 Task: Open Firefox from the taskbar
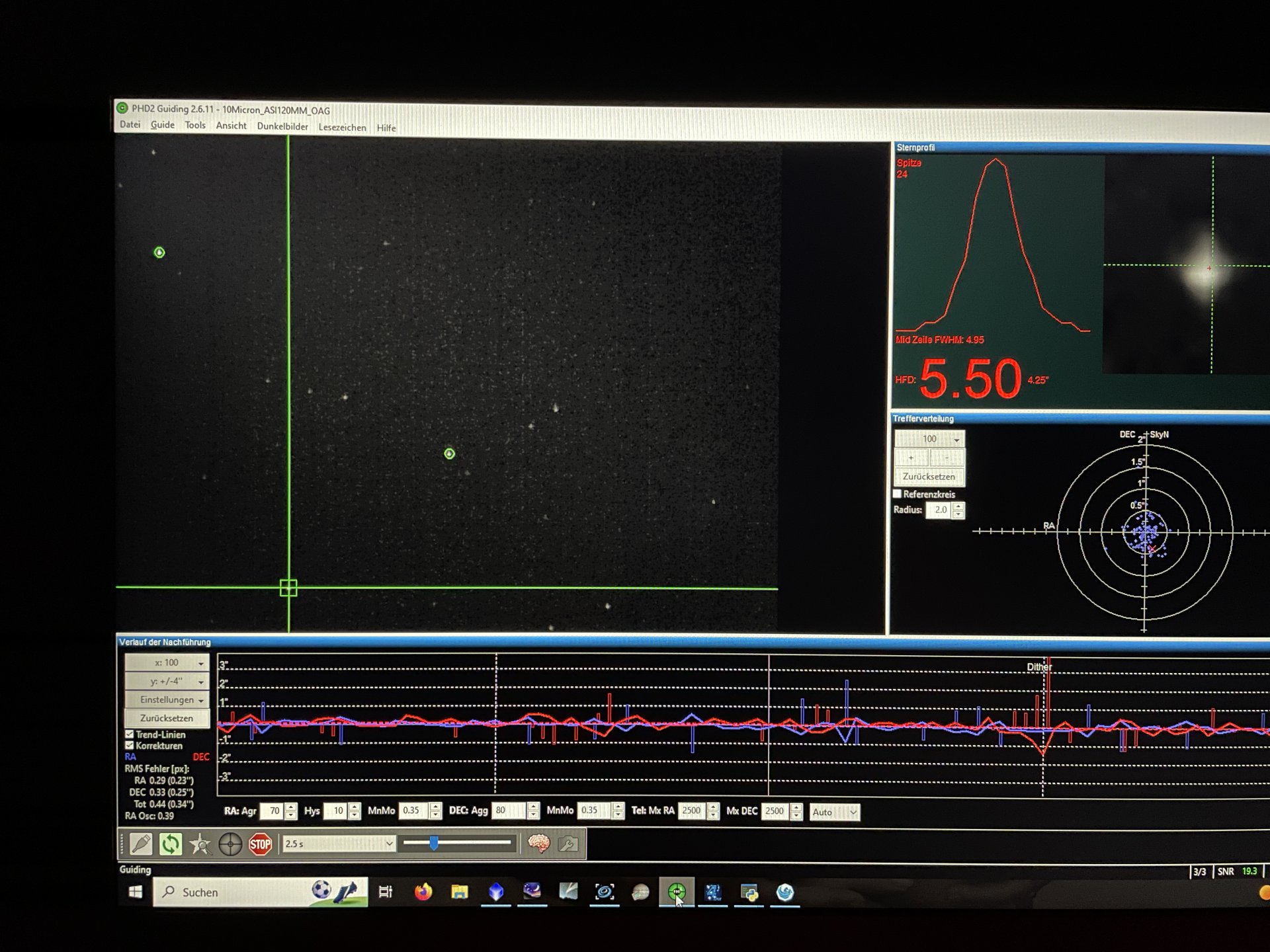(x=423, y=892)
